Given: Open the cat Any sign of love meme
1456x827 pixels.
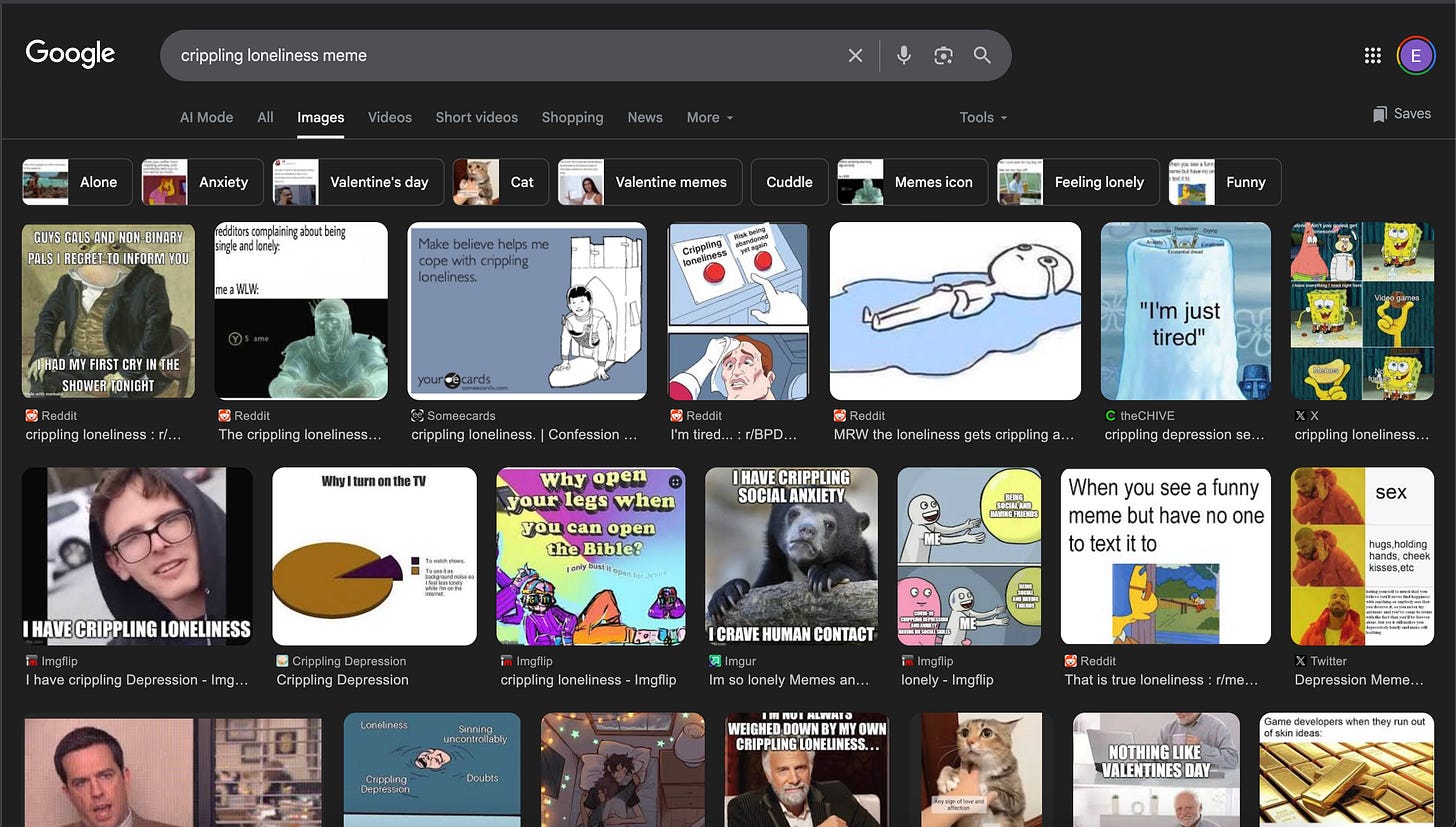Looking at the screenshot, I should (981, 770).
